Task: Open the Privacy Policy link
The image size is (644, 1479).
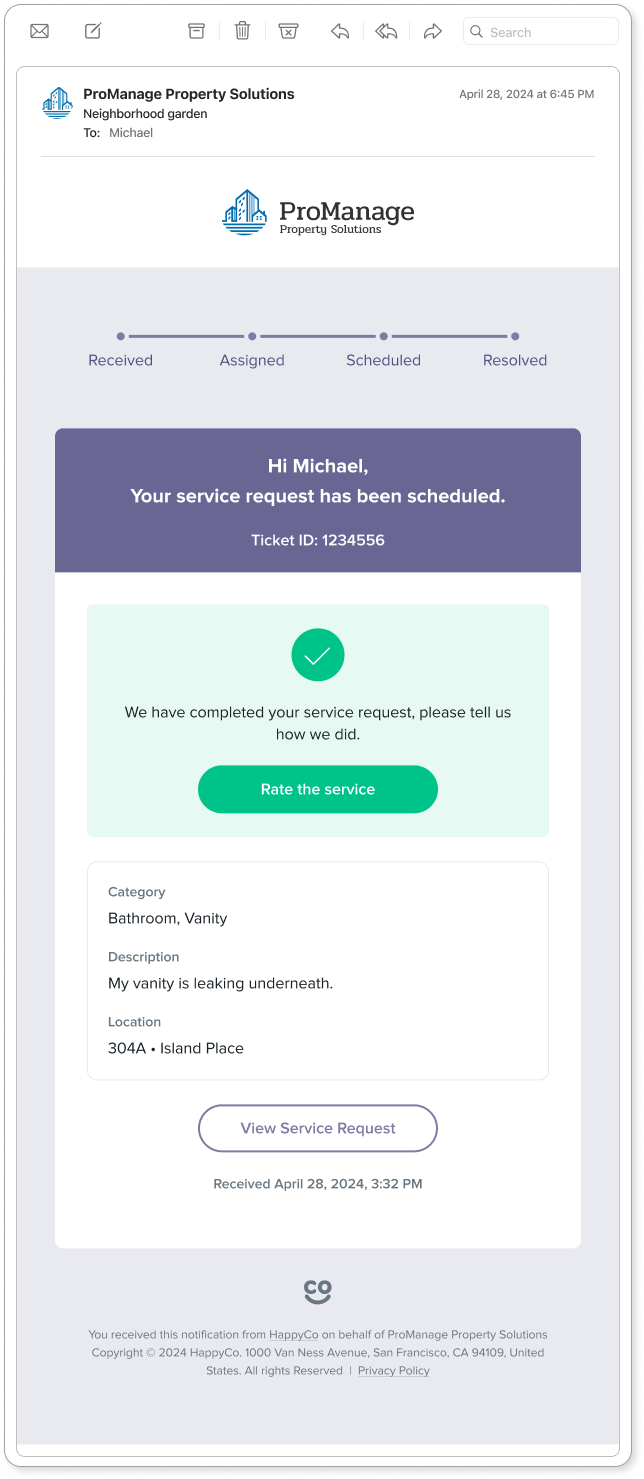Action: [x=394, y=1371]
